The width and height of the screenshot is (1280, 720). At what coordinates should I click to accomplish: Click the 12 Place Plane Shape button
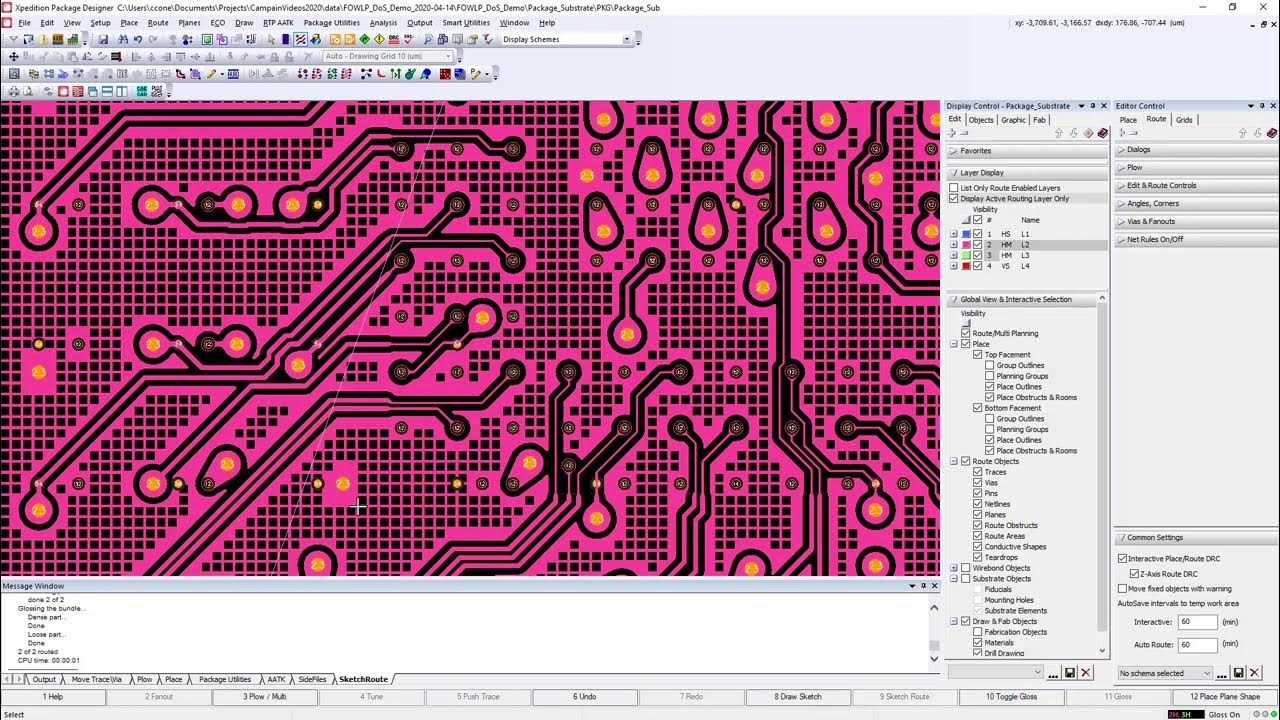tap(1225, 696)
